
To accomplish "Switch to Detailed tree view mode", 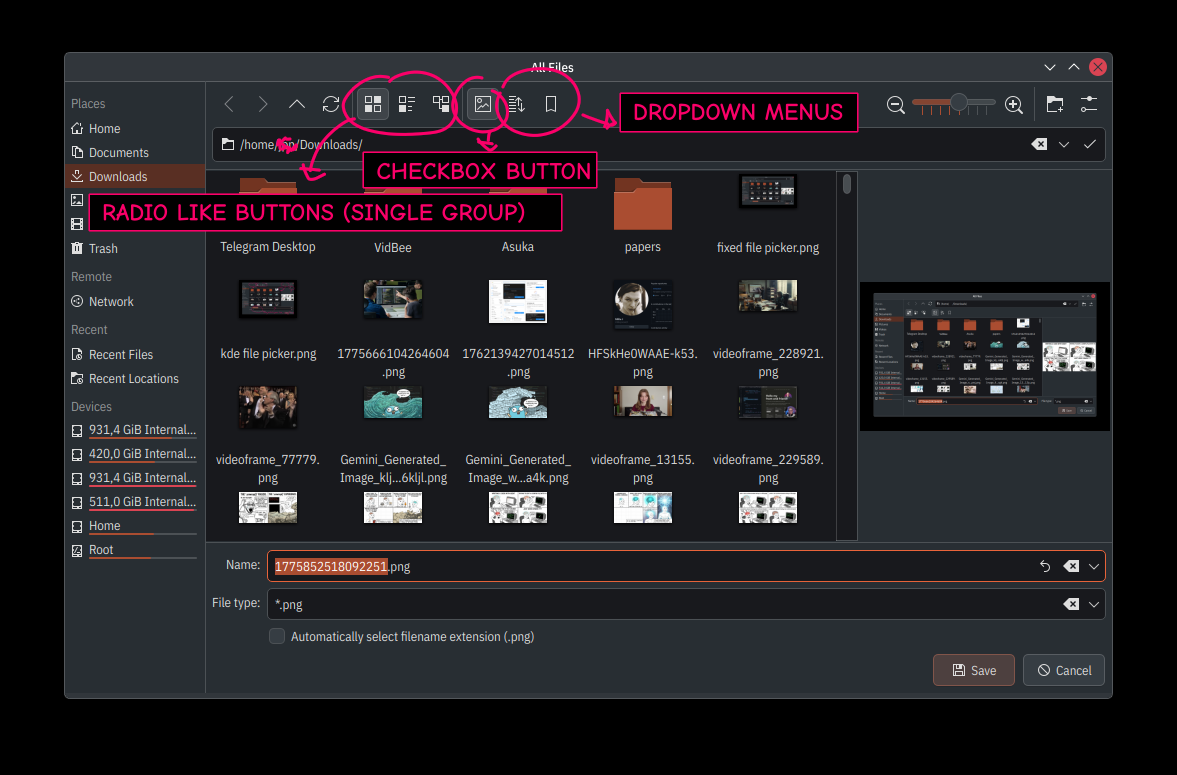I will [441, 104].
